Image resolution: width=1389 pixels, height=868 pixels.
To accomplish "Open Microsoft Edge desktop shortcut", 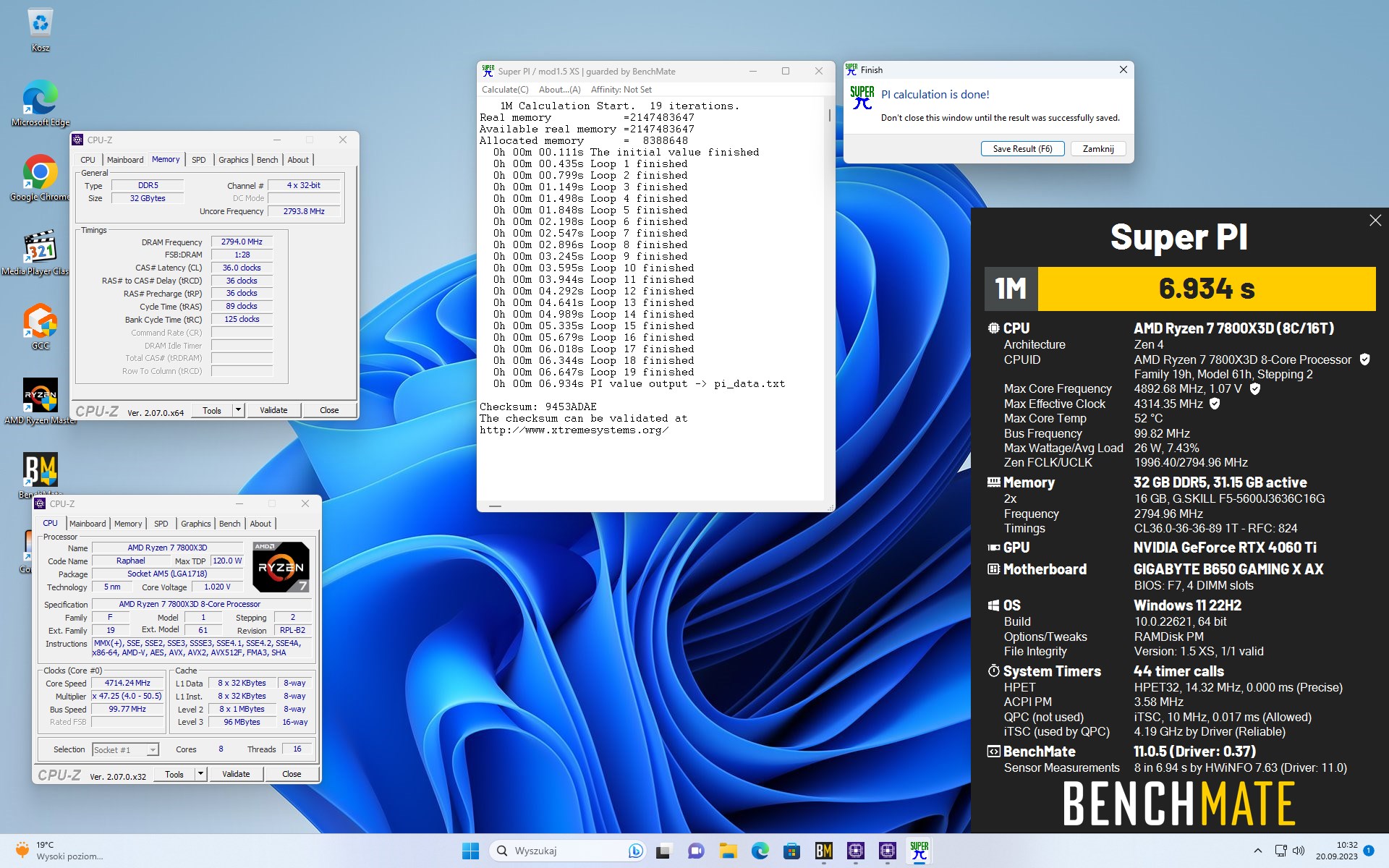I will click(x=41, y=103).
